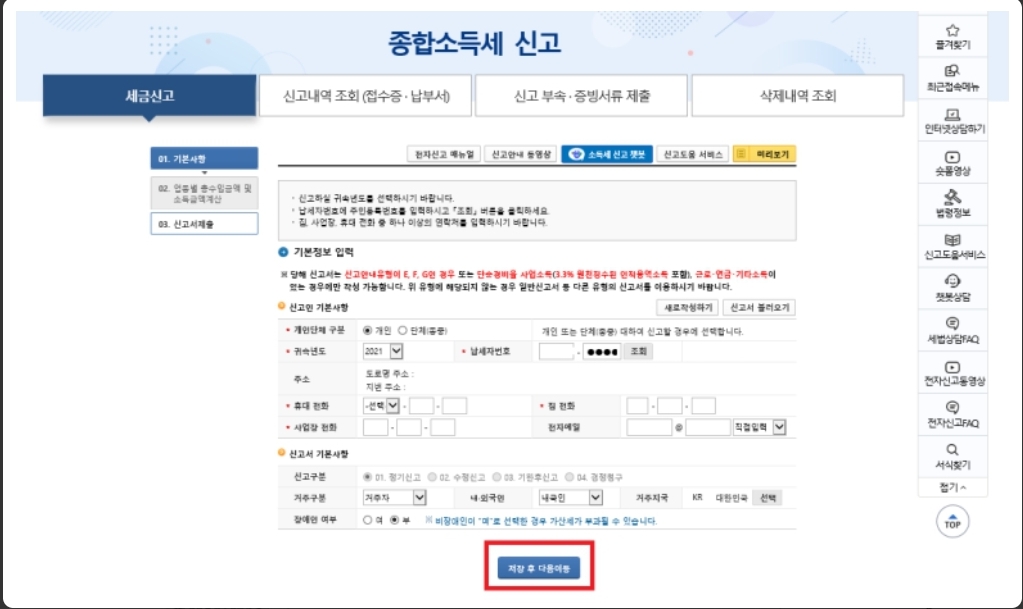Click the 납세자번호 input field
This screenshot has width=1023, height=609.
[x=558, y=350]
